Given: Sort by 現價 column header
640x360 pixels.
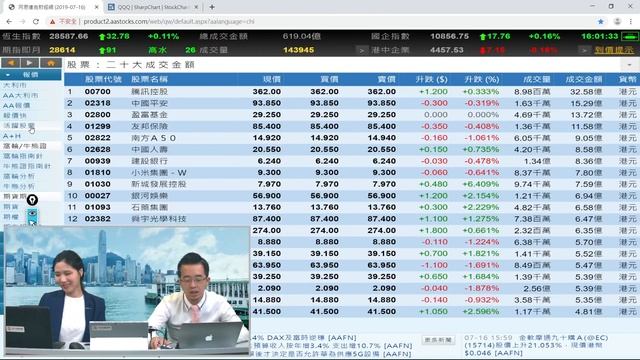Looking at the screenshot, I should tap(272, 79).
